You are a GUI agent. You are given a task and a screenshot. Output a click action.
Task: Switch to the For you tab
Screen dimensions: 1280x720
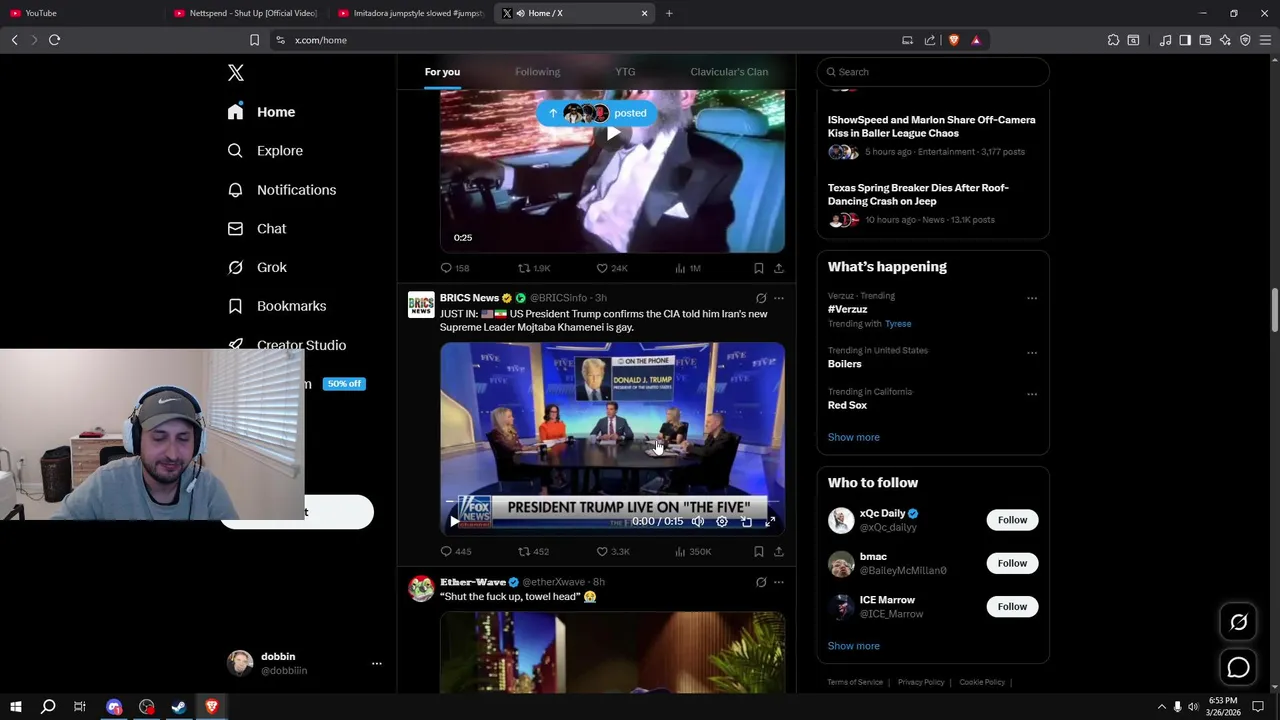click(x=442, y=72)
